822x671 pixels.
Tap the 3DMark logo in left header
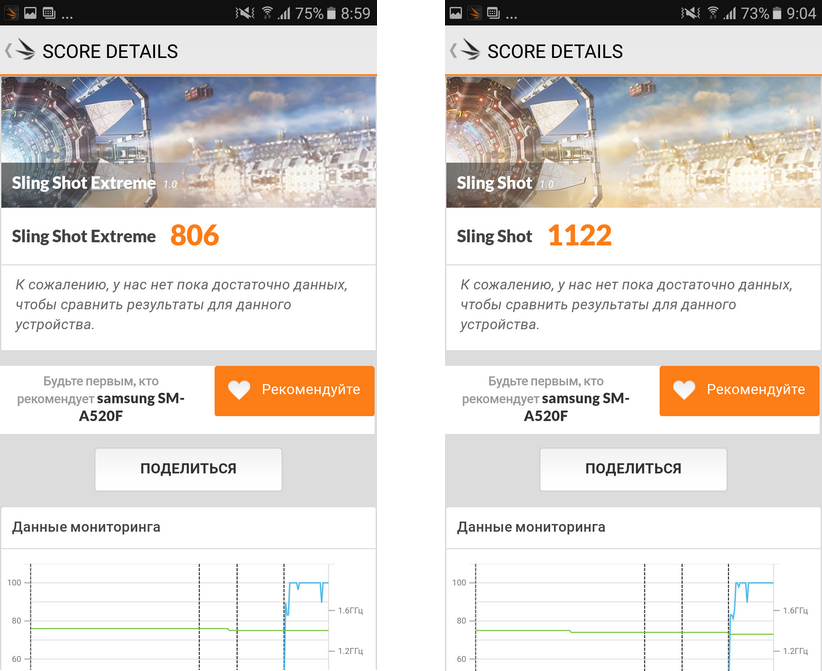[x=25, y=50]
